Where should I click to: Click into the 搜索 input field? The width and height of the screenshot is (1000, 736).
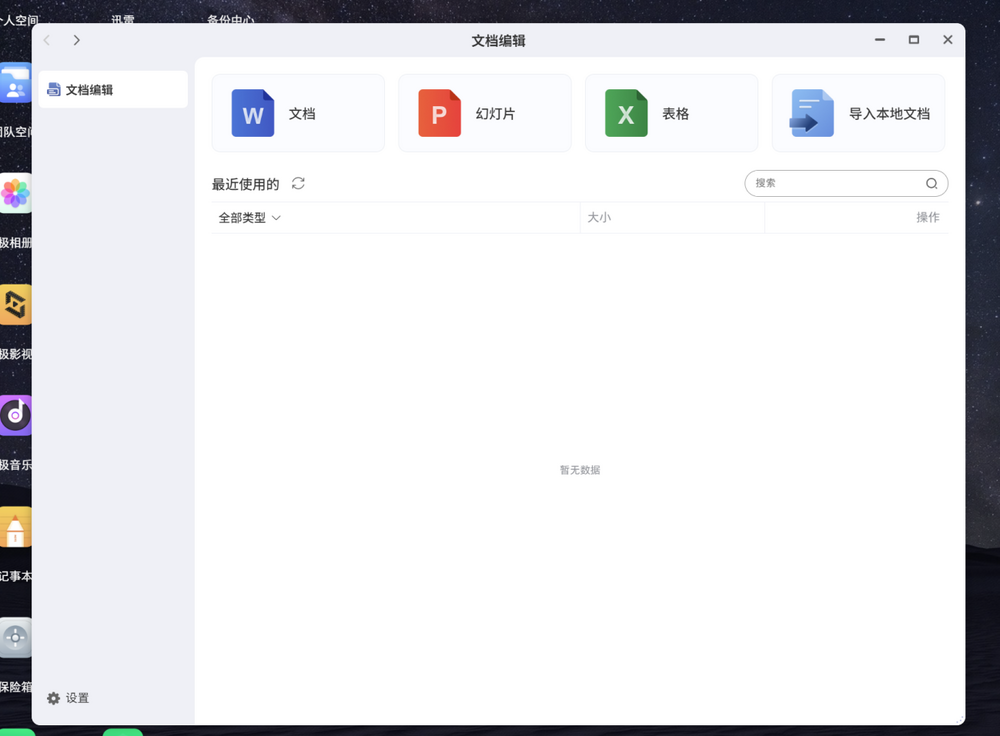coord(835,183)
